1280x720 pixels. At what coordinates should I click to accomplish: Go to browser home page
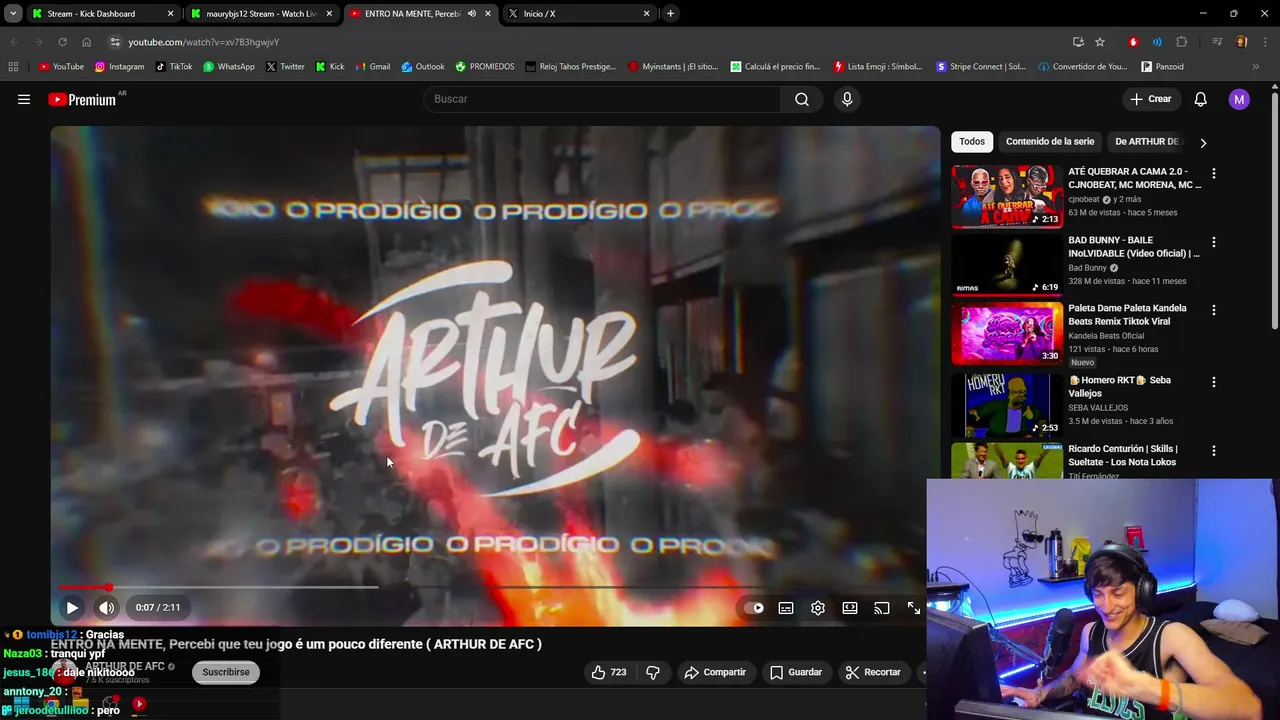[86, 42]
